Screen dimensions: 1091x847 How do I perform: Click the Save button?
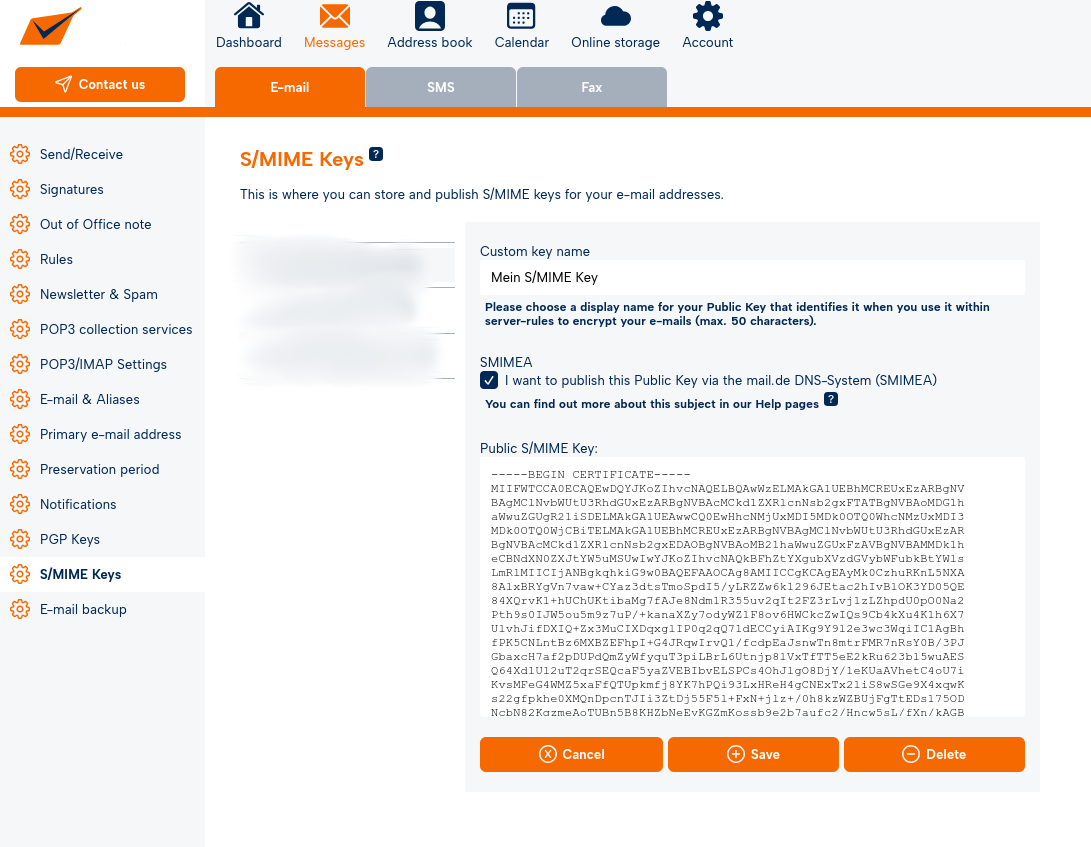(753, 755)
